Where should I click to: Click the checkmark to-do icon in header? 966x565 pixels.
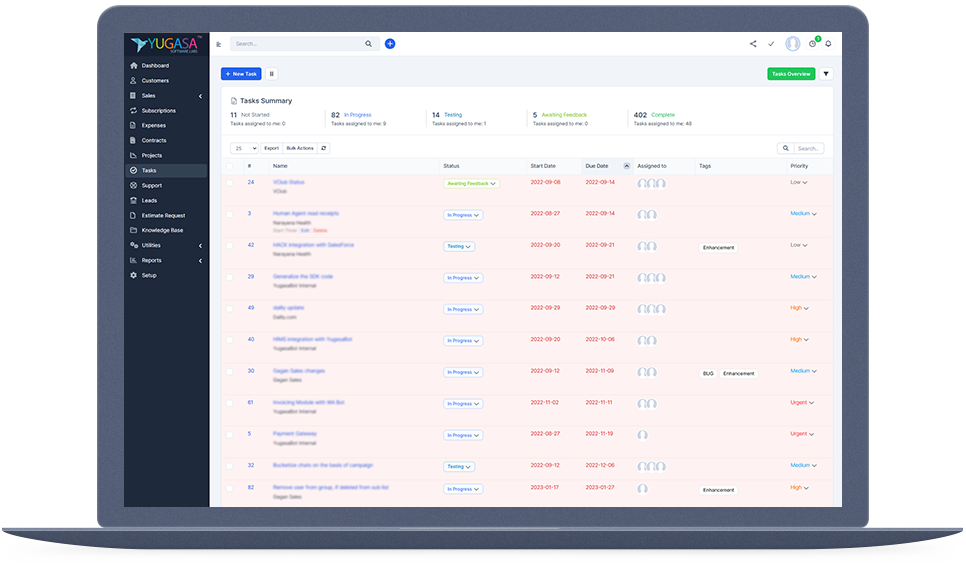pyautogui.click(x=771, y=44)
